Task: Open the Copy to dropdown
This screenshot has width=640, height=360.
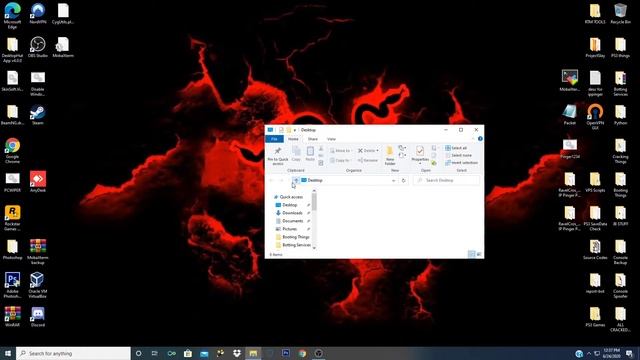Action: tap(340, 160)
